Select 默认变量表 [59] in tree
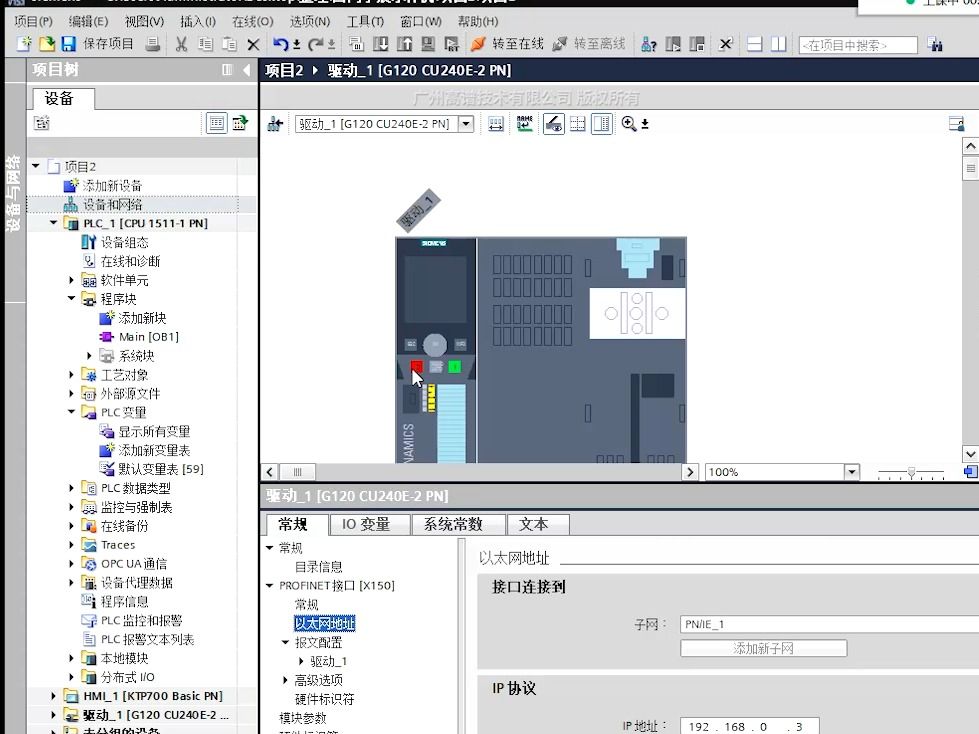 [x=160, y=469]
